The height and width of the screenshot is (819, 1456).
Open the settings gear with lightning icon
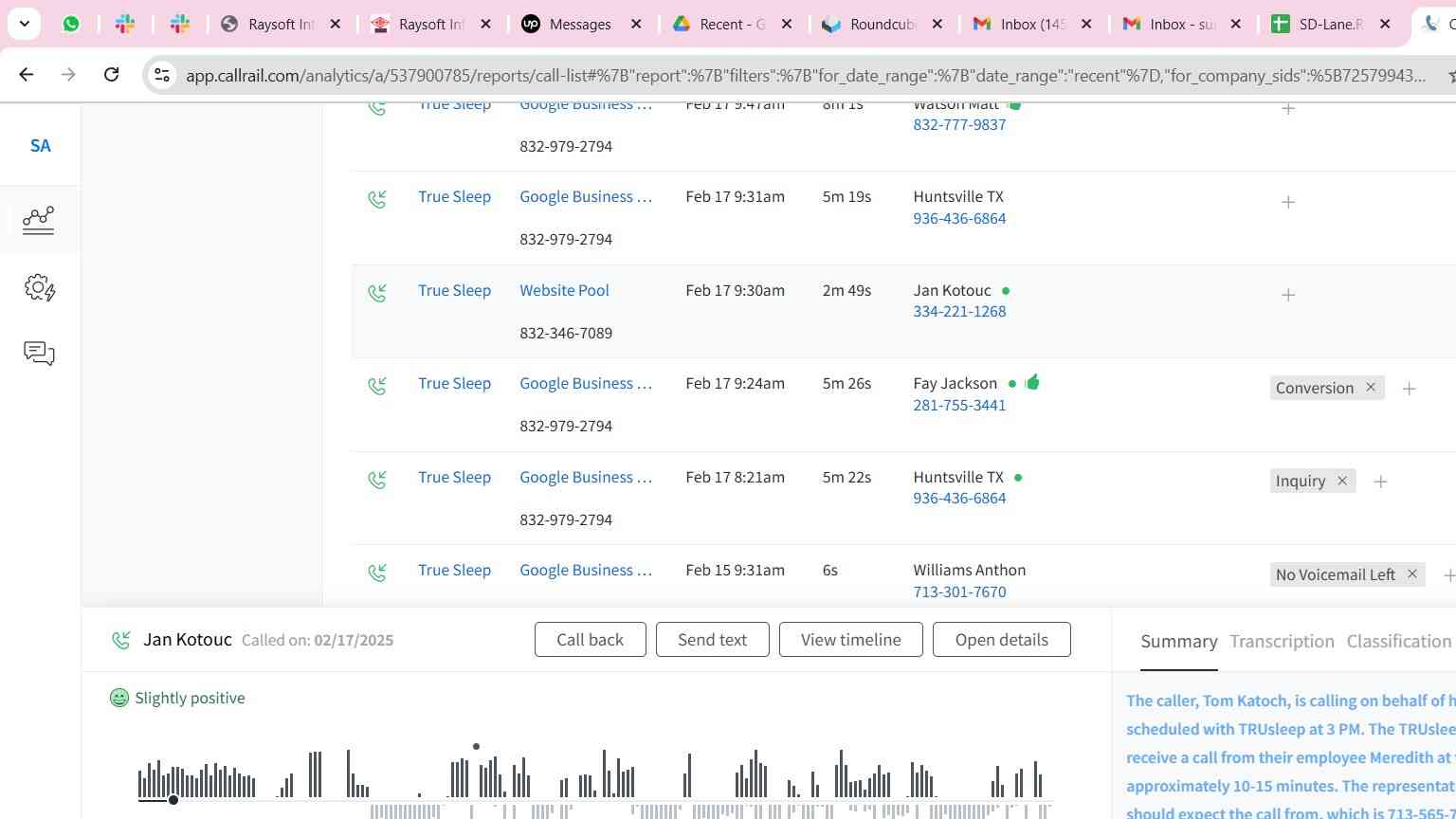coord(39,287)
